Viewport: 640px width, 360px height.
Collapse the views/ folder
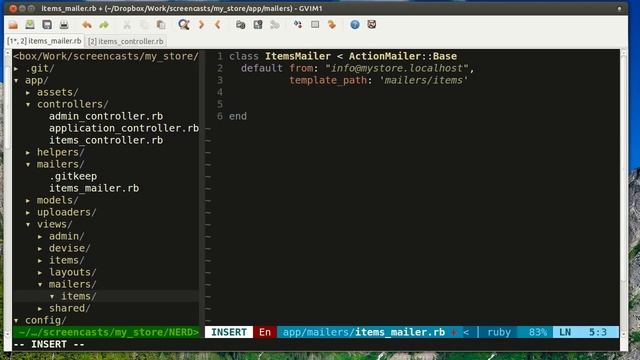[x=28, y=224]
